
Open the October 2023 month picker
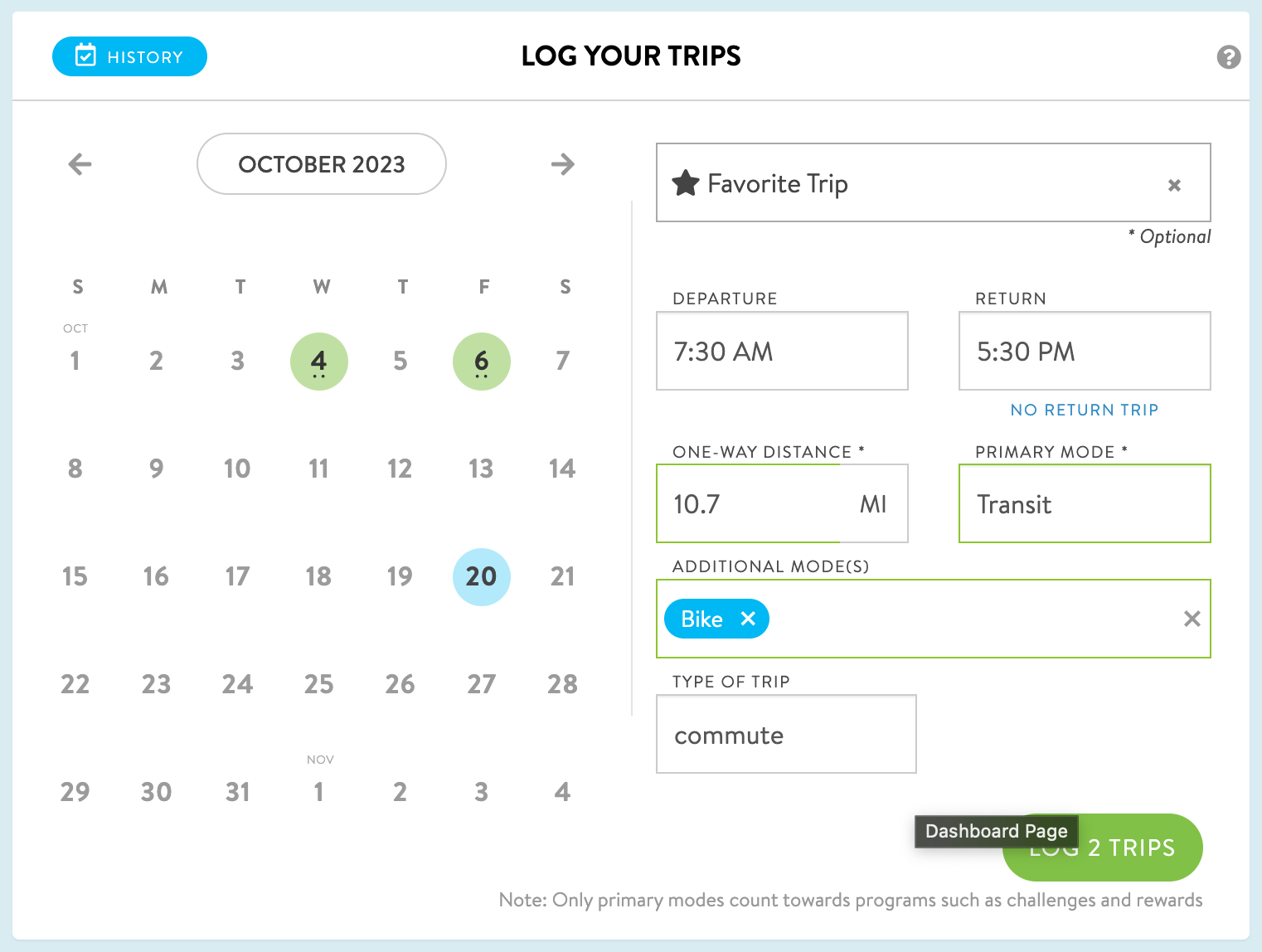[322, 164]
